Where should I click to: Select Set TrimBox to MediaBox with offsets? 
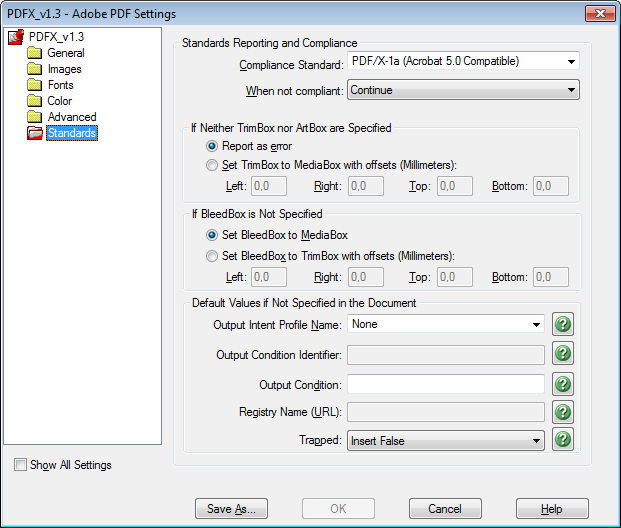coord(212,165)
